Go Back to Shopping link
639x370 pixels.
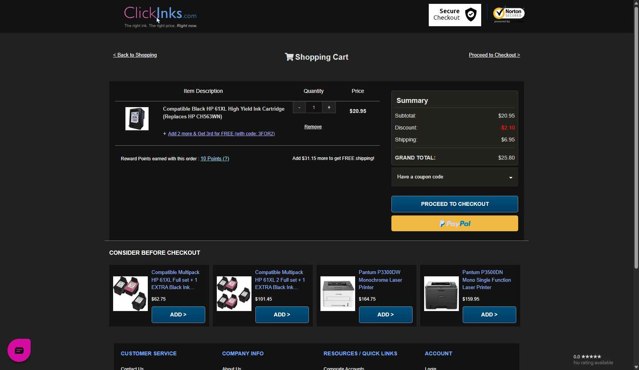[135, 55]
